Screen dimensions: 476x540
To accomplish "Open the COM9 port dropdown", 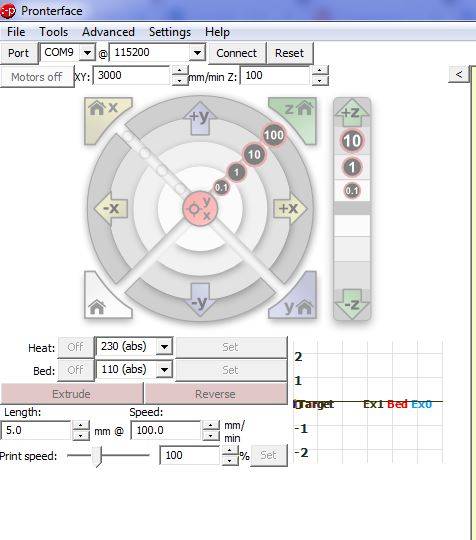I will [x=87, y=53].
